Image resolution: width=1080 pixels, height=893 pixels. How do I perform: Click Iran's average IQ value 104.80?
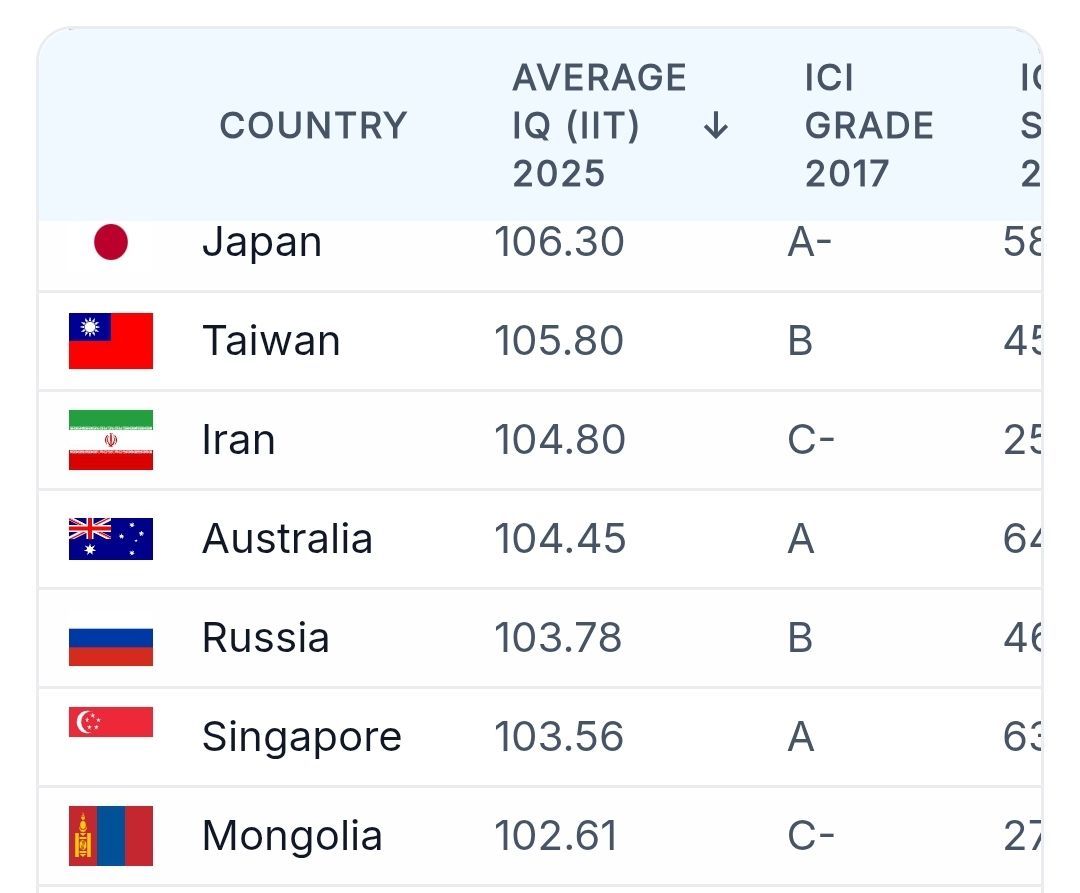pos(560,440)
